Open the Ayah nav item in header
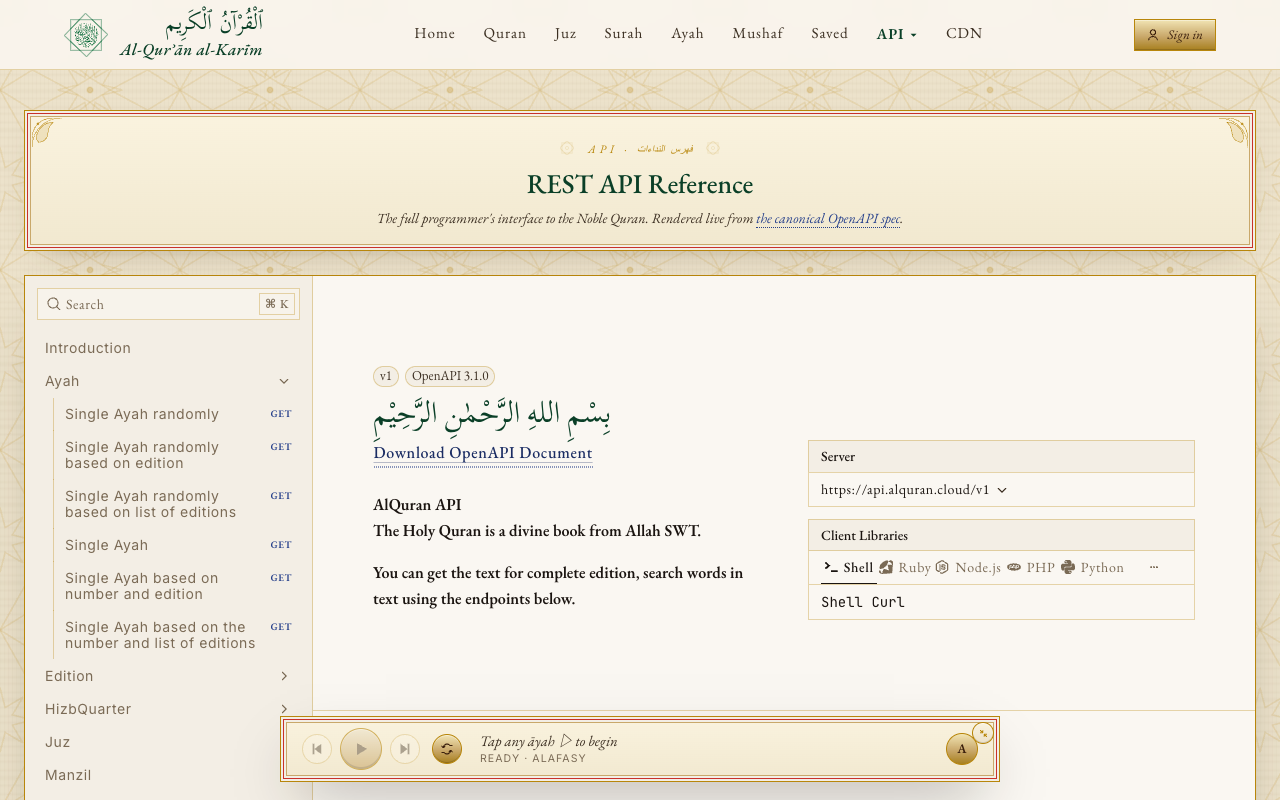 point(688,33)
